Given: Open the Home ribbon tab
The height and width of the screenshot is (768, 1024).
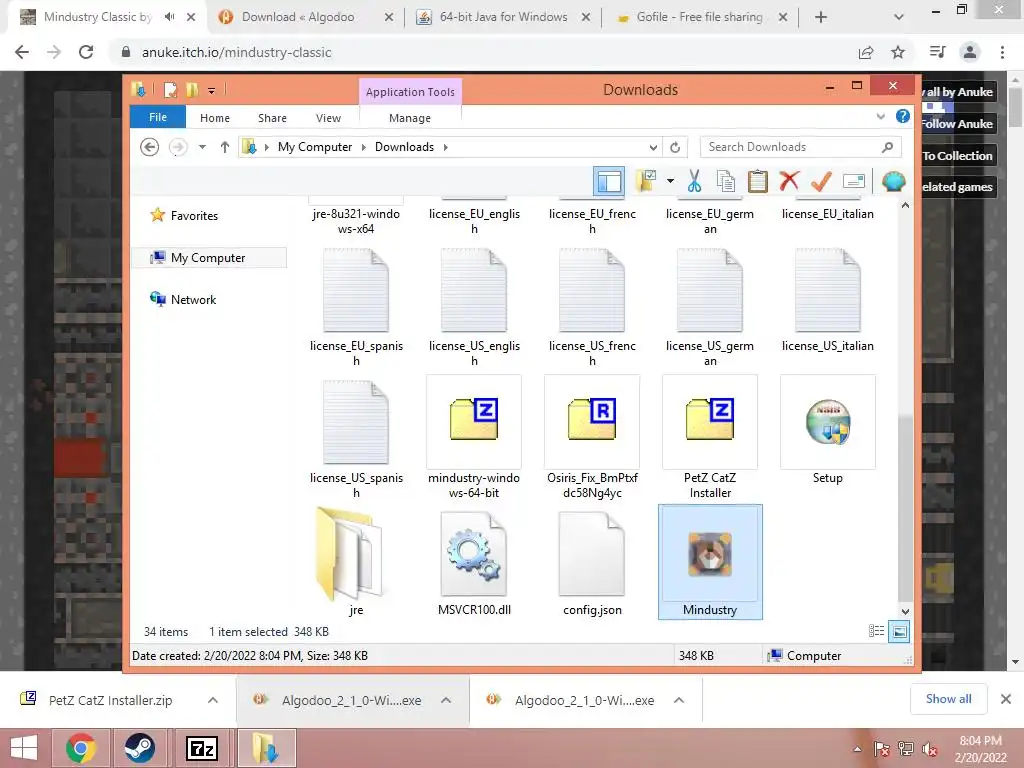Looking at the screenshot, I should [215, 118].
